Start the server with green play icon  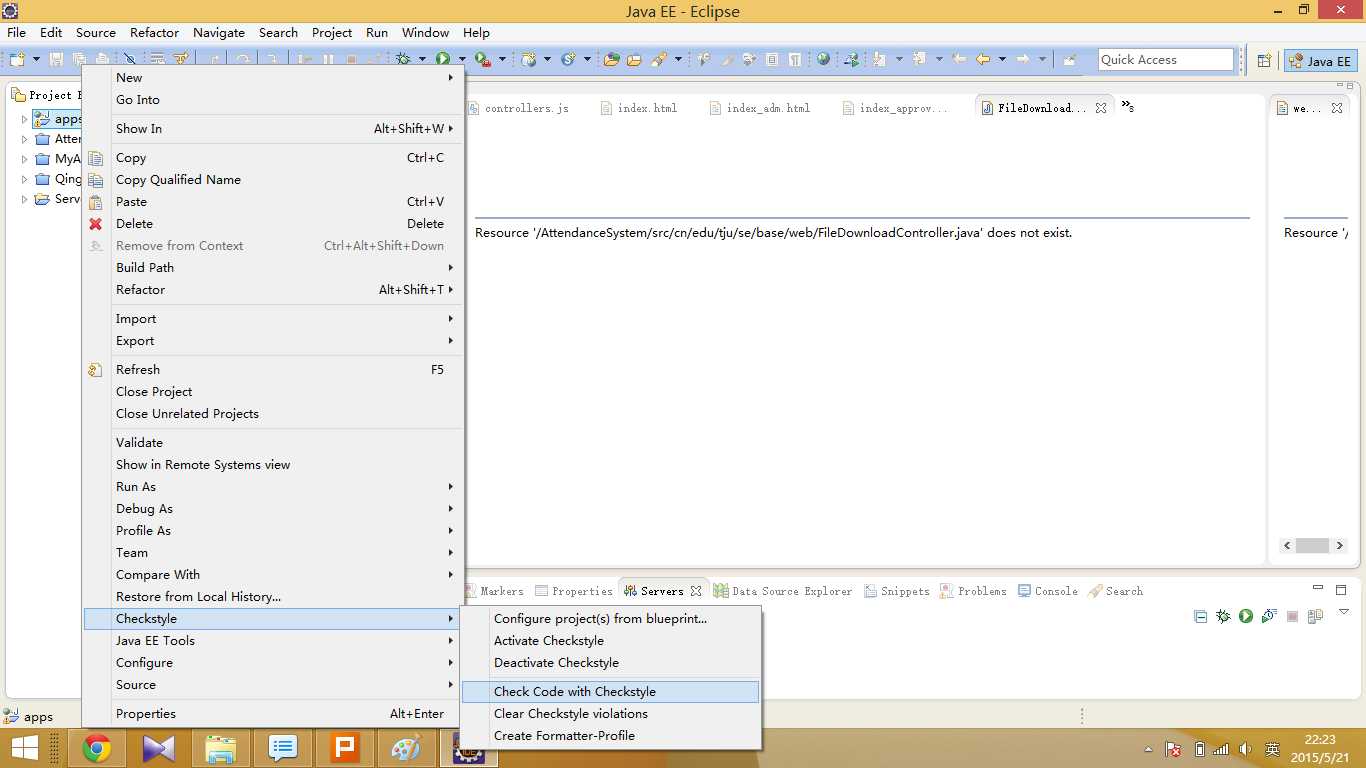tap(1246, 617)
